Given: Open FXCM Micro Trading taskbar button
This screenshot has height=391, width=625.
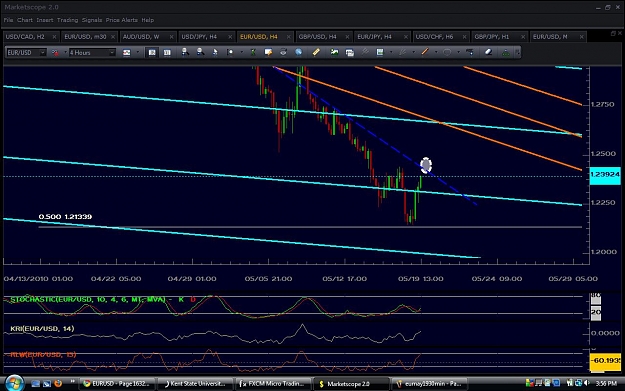Looking at the screenshot, I should pos(272,384).
